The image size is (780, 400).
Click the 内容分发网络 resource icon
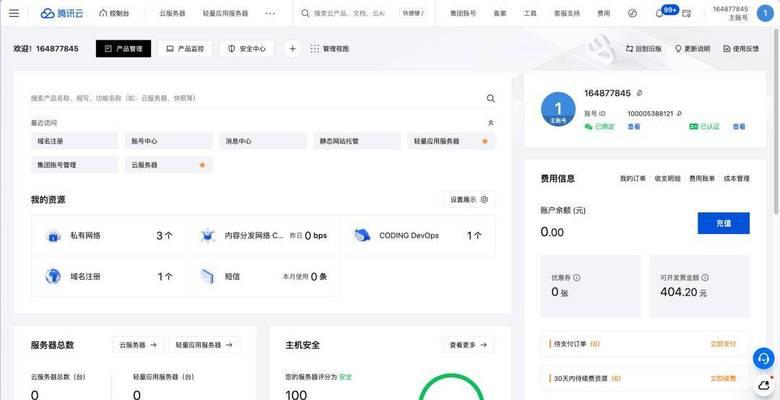pyautogui.click(x=207, y=236)
